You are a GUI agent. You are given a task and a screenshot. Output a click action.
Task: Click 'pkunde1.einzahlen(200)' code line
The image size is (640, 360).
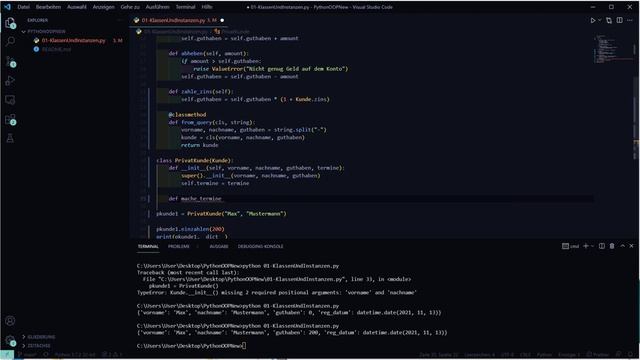pyautogui.click(x=190, y=229)
